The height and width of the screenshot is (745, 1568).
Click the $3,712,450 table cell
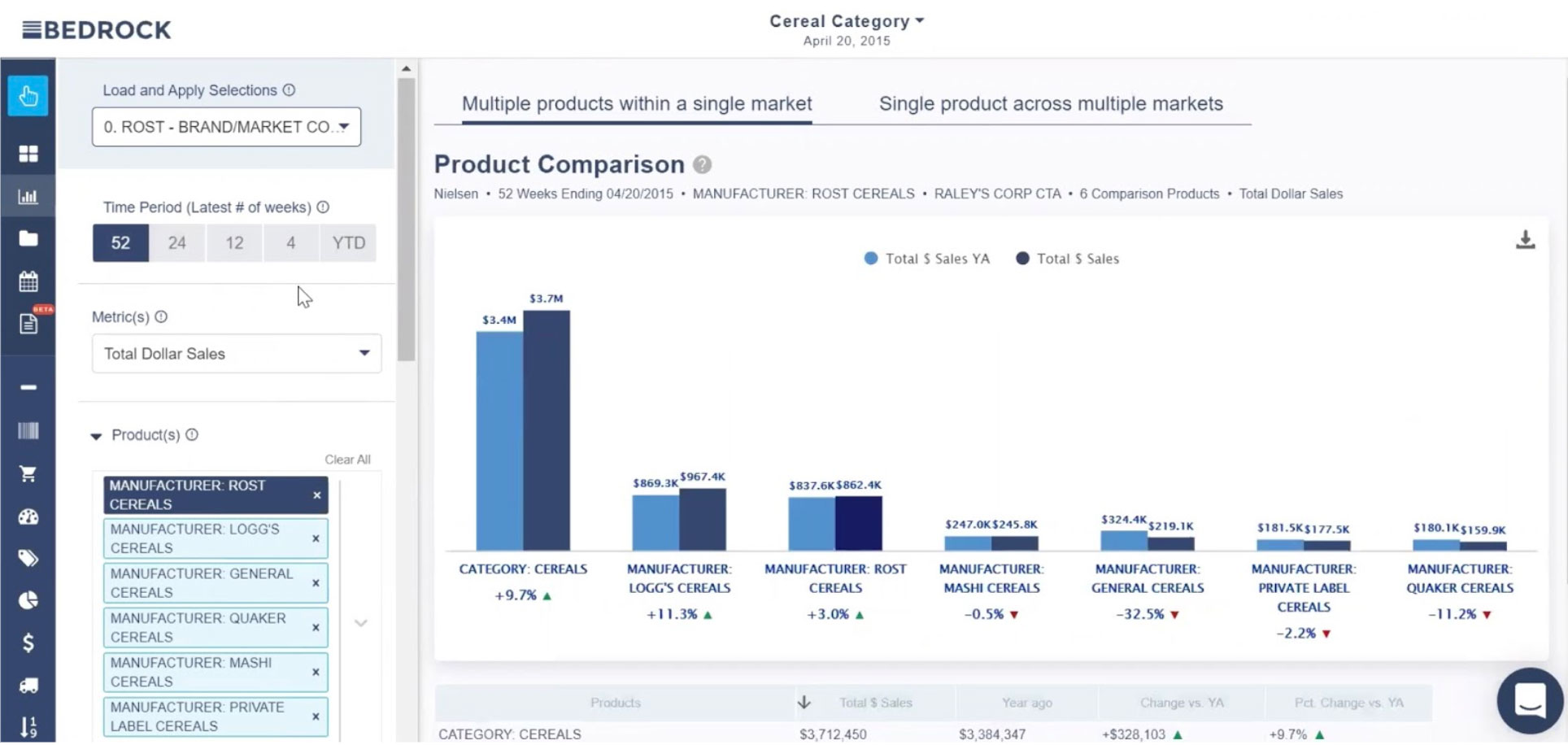point(833,734)
